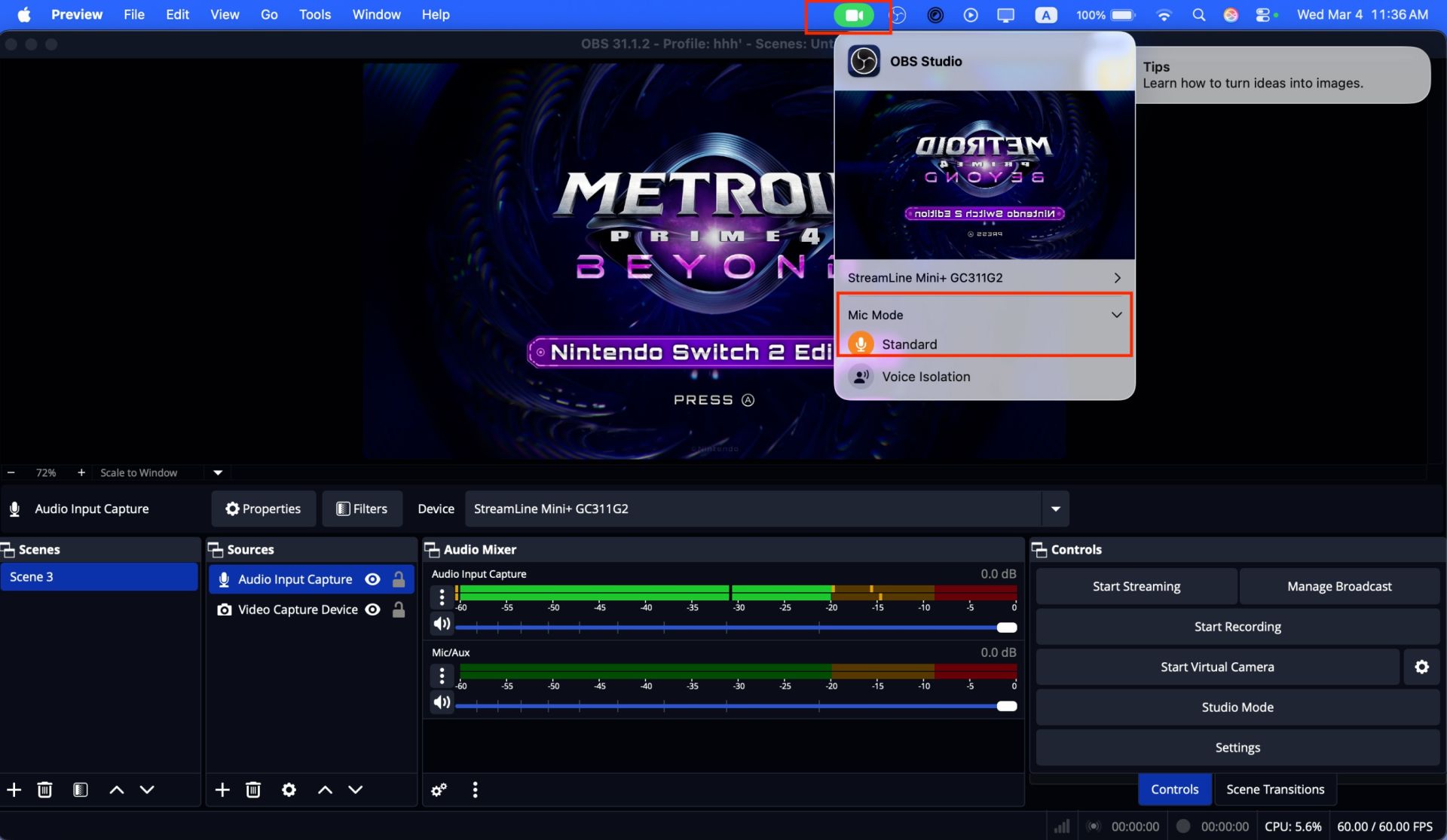This screenshot has width=1447, height=840.
Task: Open the View menu
Action: (x=225, y=14)
